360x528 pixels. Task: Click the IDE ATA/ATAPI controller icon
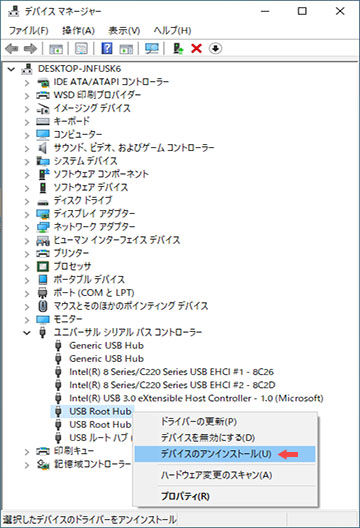pyautogui.click(x=43, y=82)
